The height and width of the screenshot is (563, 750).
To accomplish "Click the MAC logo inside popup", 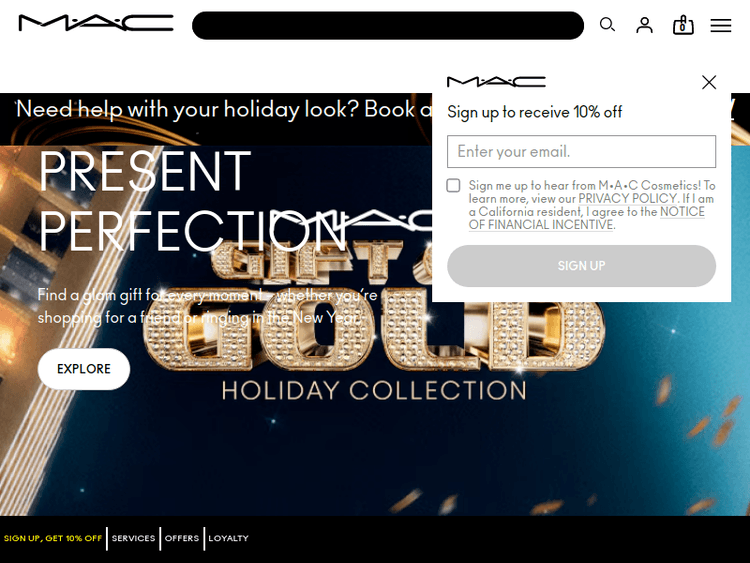I will click(x=496, y=82).
